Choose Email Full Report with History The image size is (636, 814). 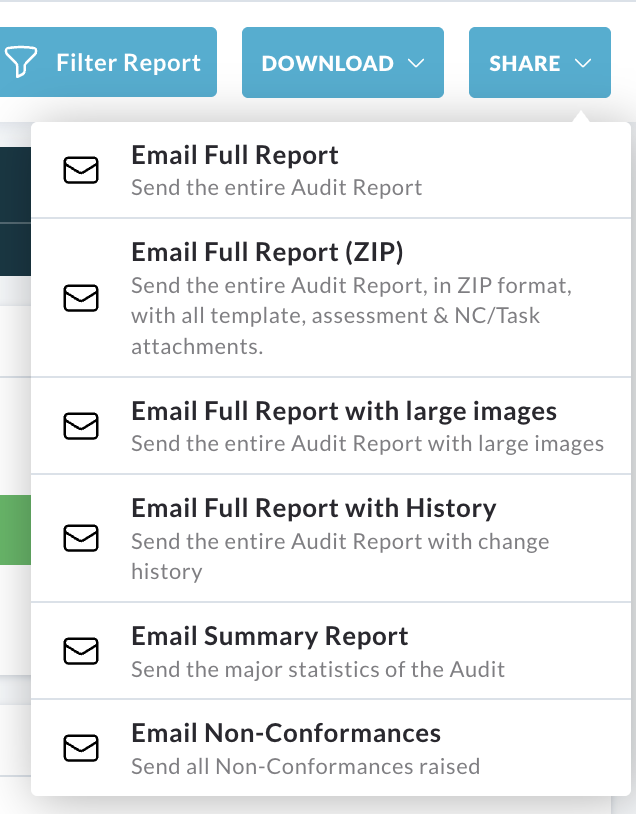pyautogui.click(x=331, y=538)
